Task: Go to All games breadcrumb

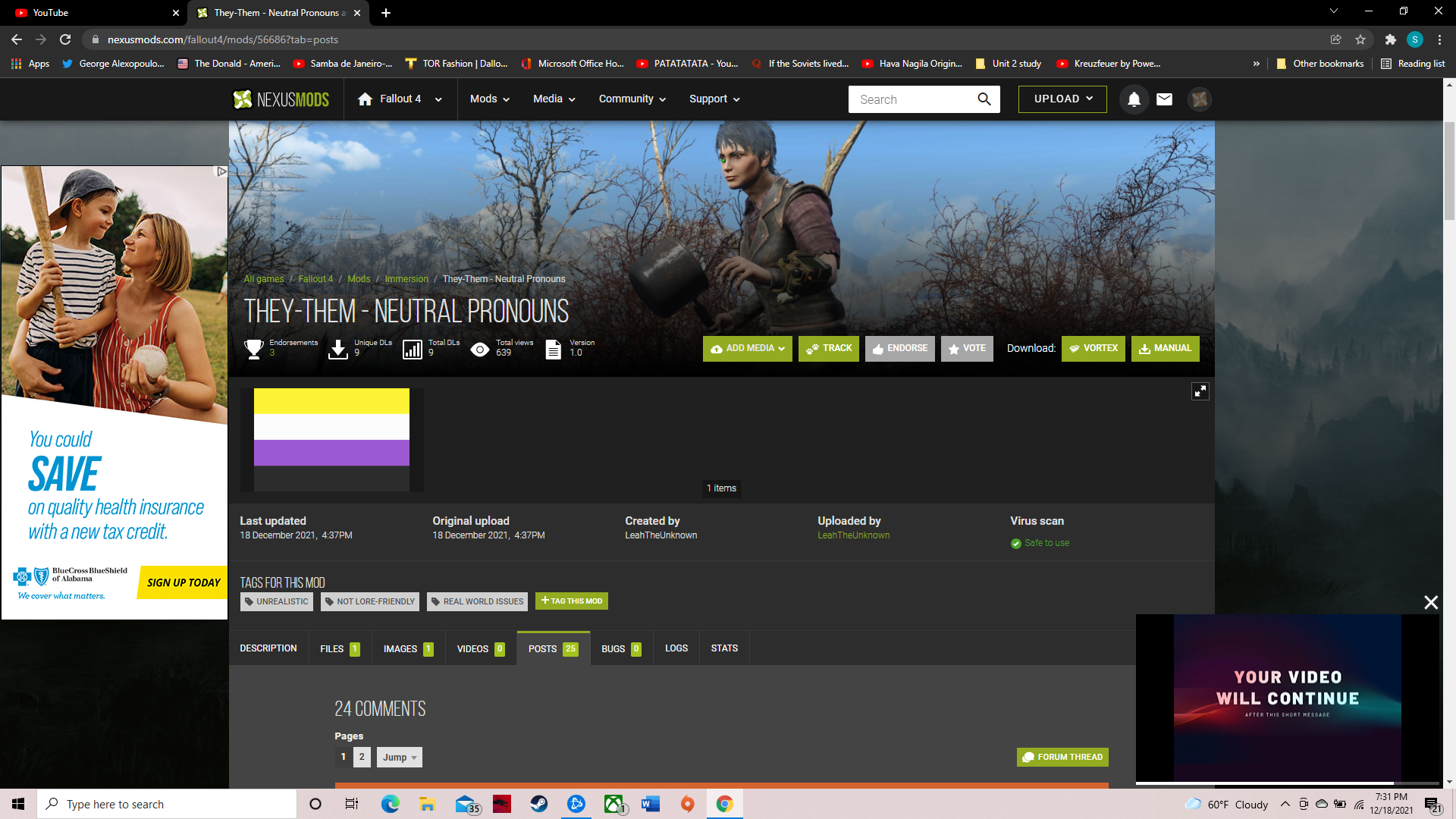Action: 264,279
